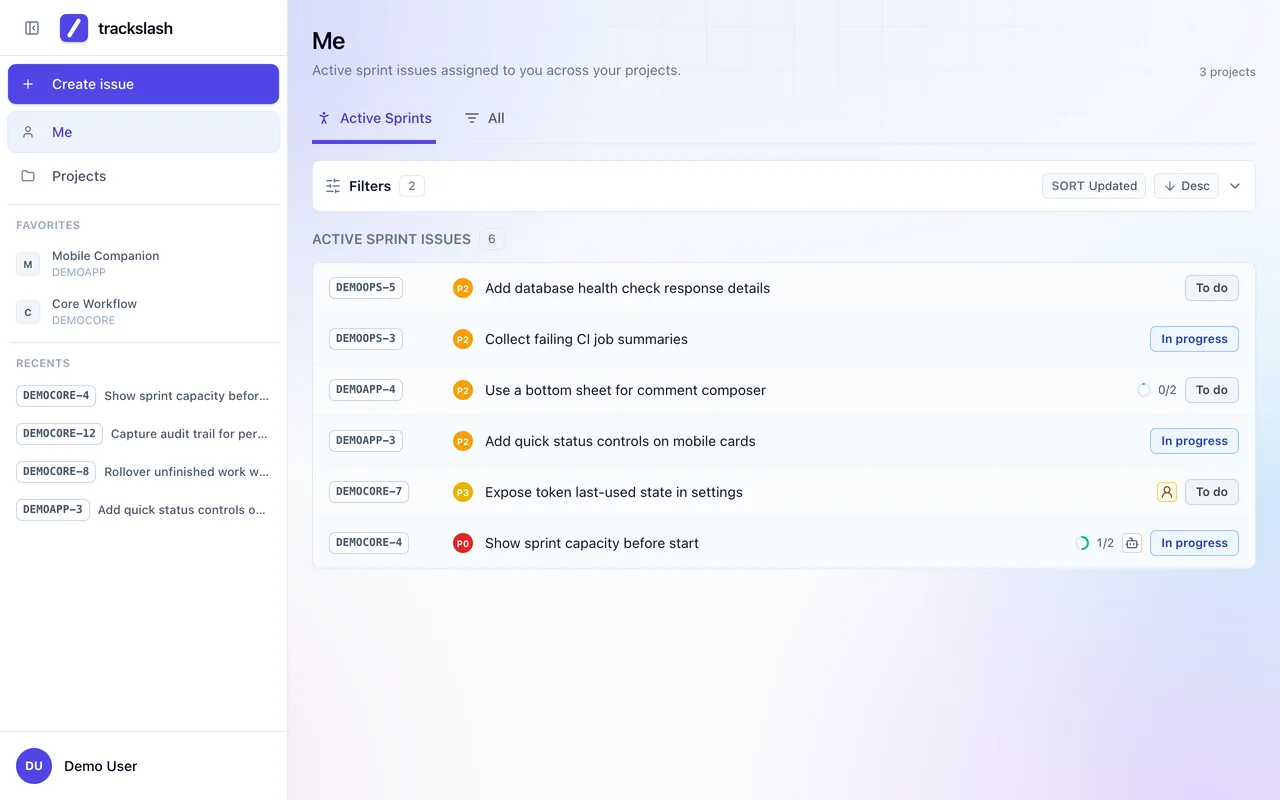Screen dimensions: 1280x800
Task: Open the To do status dropdown for DEMOOPS-5
Action: pyautogui.click(x=1212, y=288)
